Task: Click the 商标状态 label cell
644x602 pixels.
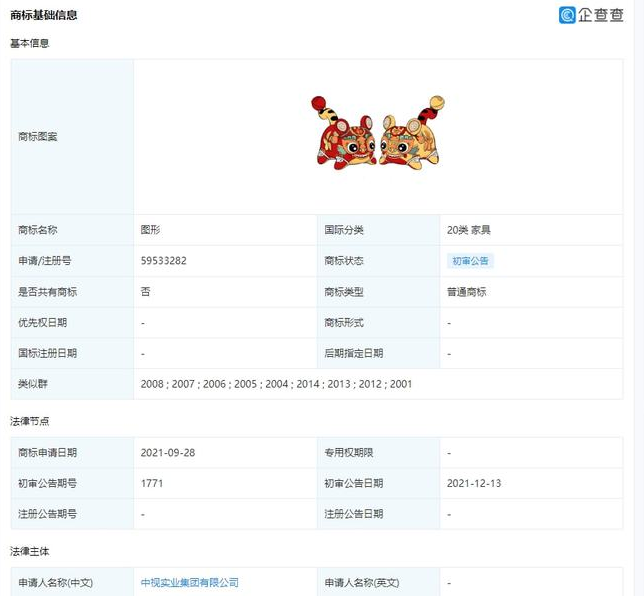Action: point(379,261)
